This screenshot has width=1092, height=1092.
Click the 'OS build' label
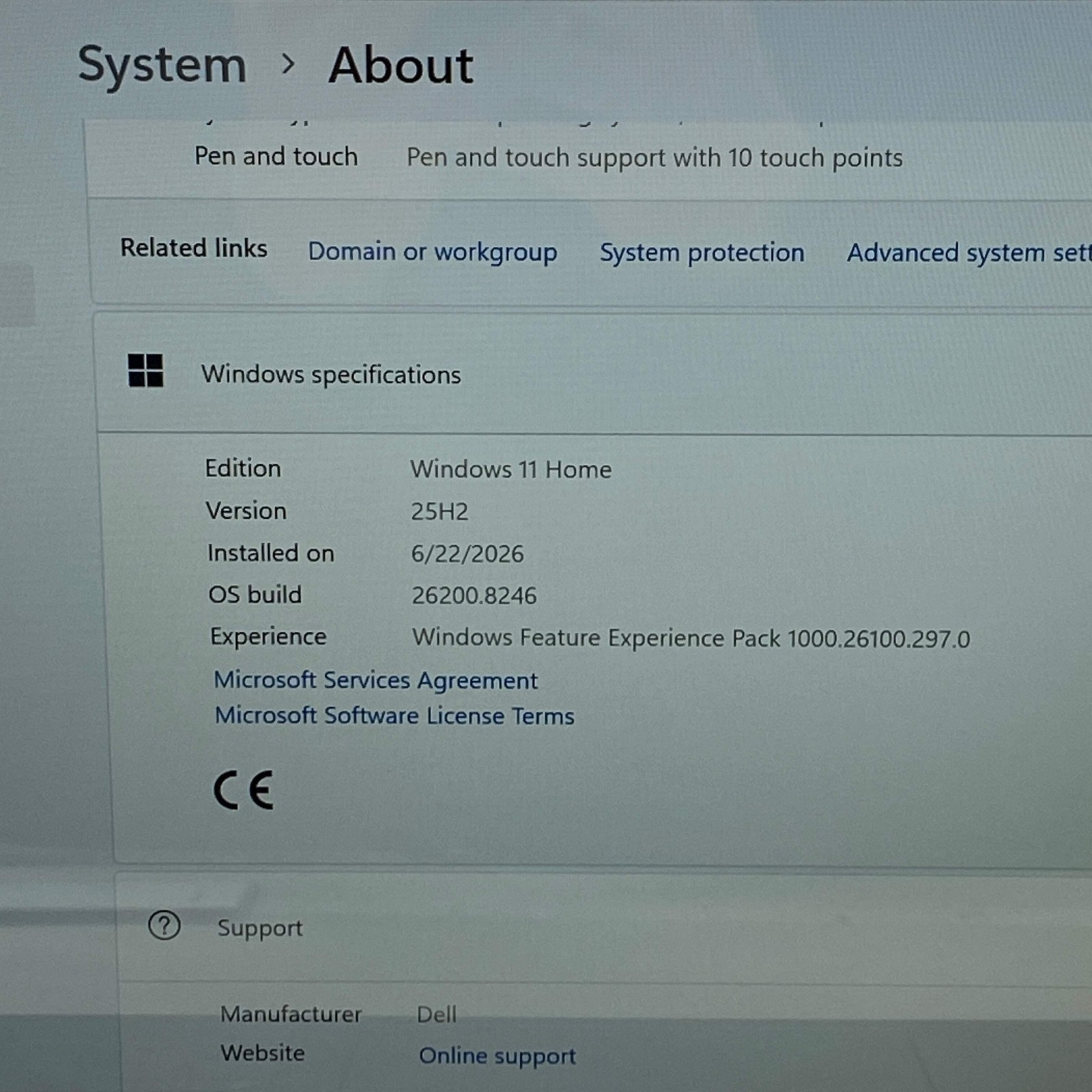click(255, 594)
